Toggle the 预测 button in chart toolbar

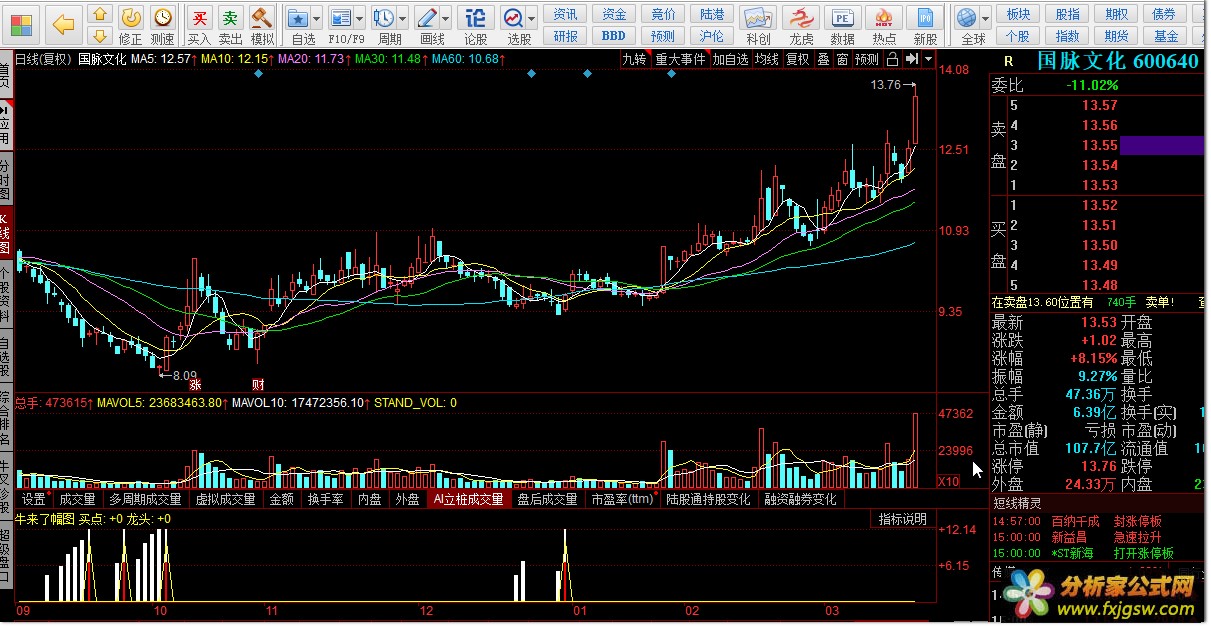[866, 59]
